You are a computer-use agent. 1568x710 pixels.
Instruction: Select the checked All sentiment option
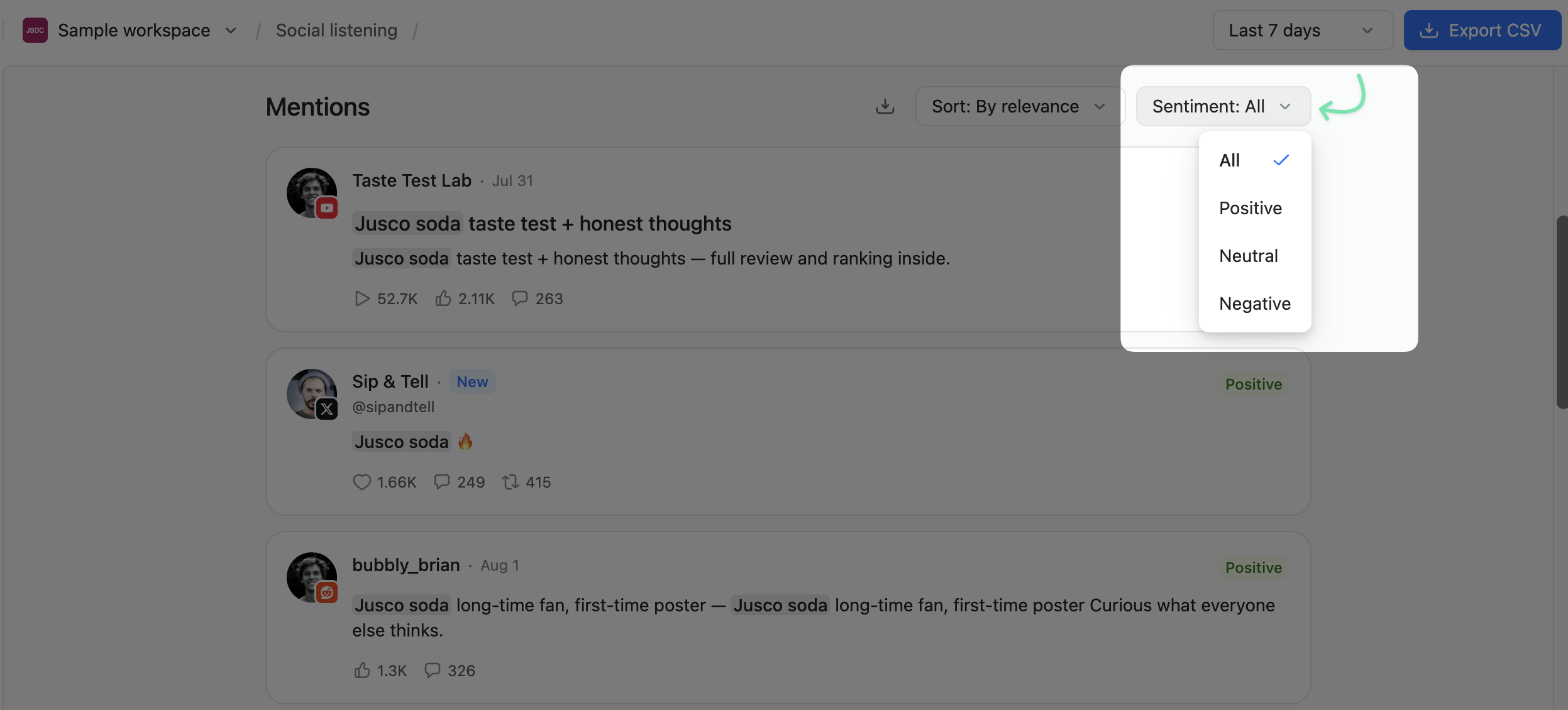[1255, 160]
